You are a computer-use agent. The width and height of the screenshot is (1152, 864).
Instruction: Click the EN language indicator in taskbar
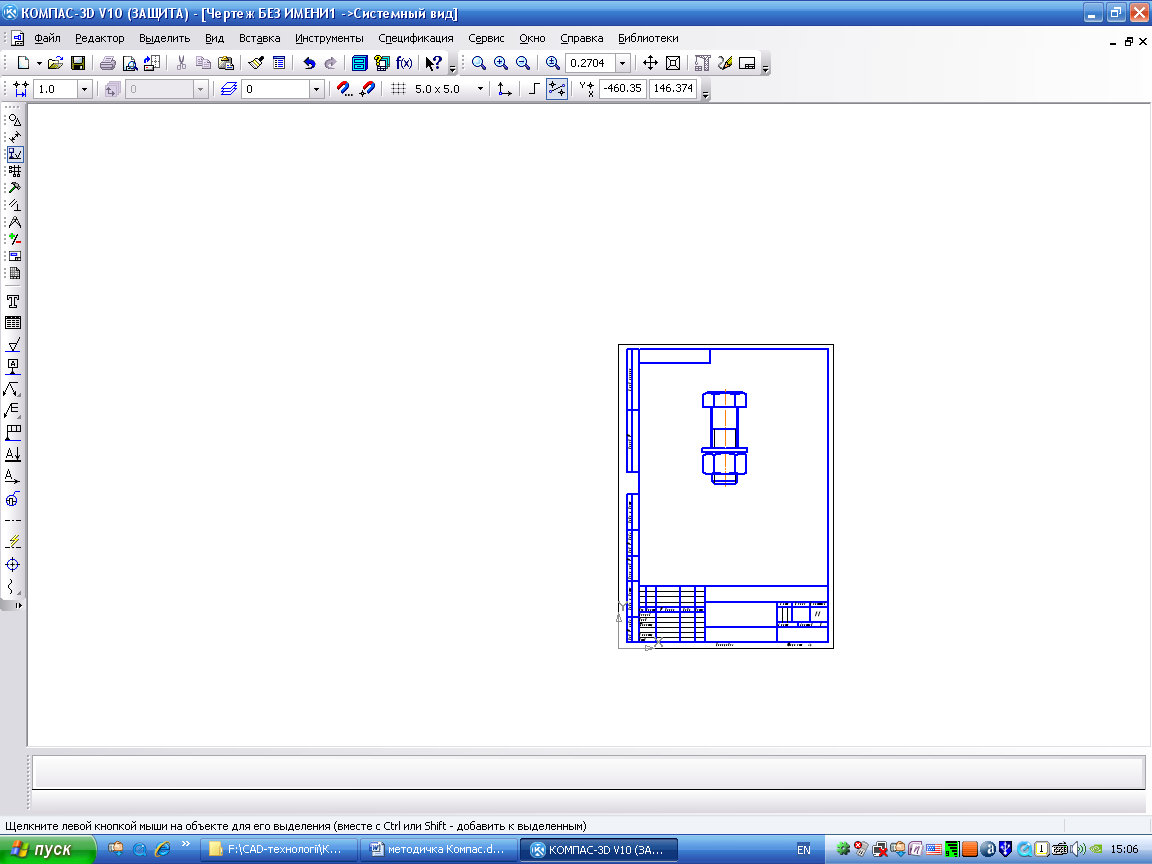tap(804, 849)
